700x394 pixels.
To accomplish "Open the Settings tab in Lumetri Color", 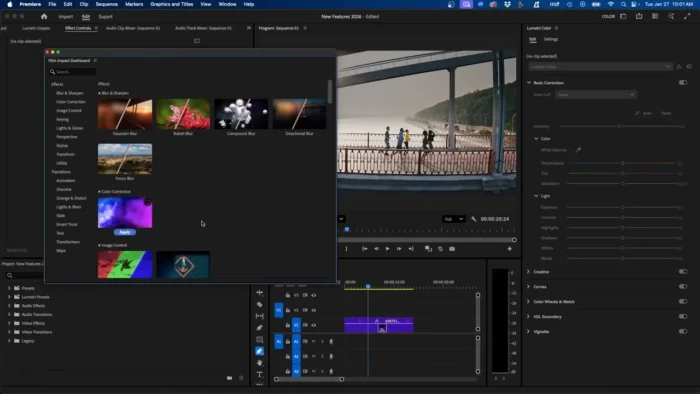I will [550, 39].
